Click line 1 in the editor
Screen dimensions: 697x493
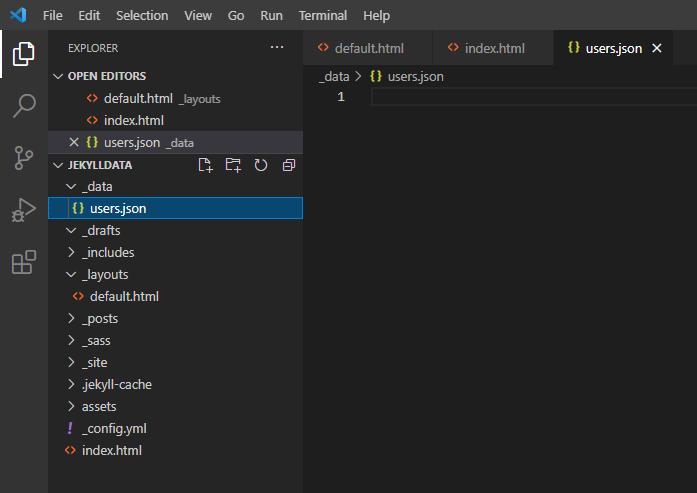point(530,97)
